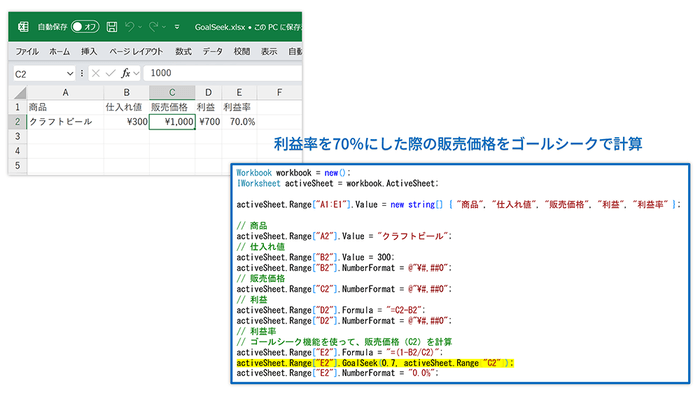Click the highlighted GoalSeek code line
700x394 pixels.
(x=375, y=363)
